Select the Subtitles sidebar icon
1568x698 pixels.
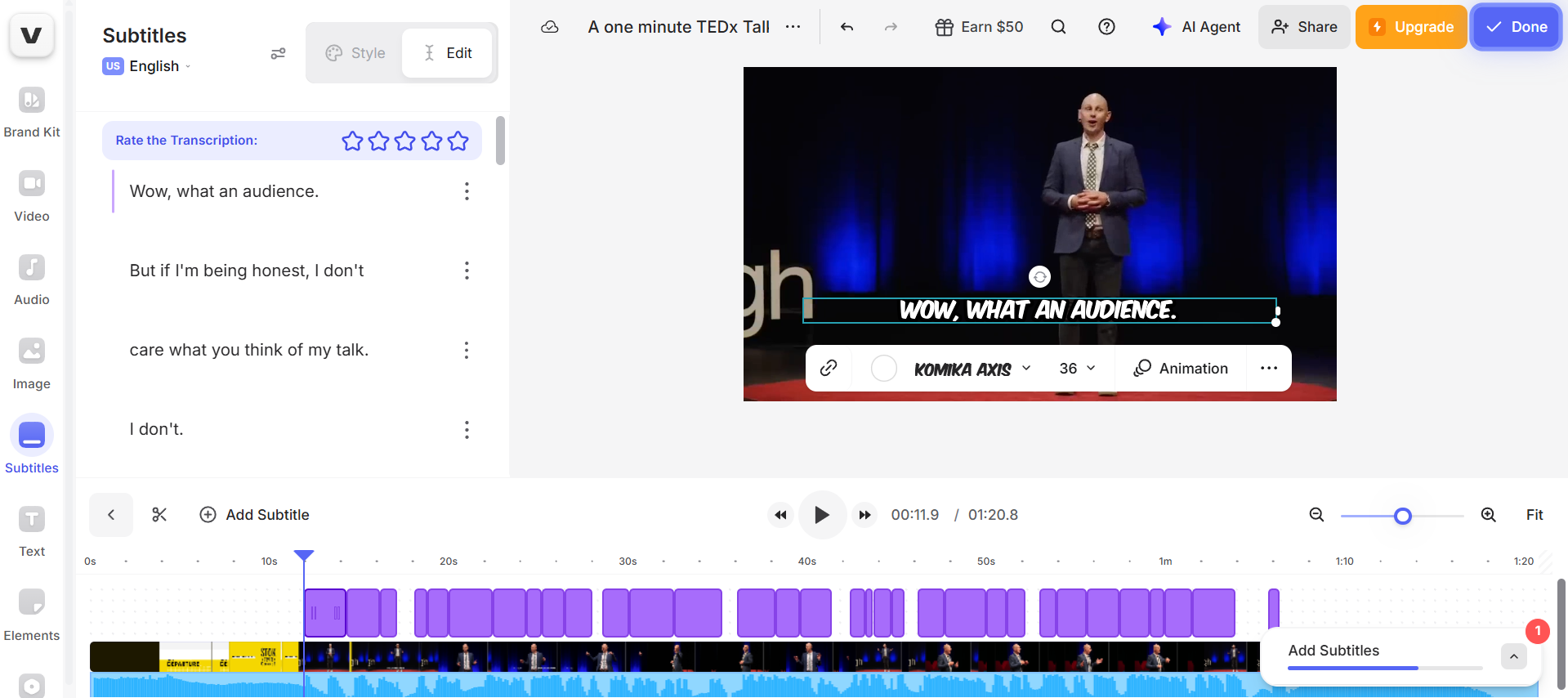click(x=32, y=436)
